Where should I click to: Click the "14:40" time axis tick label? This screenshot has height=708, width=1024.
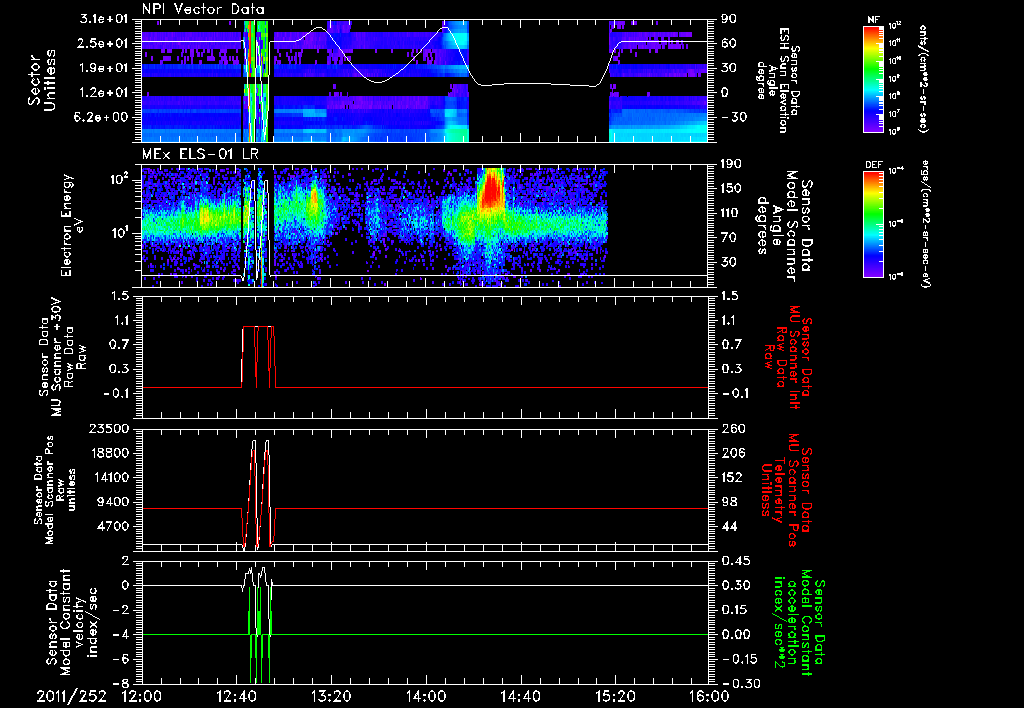point(520,696)
